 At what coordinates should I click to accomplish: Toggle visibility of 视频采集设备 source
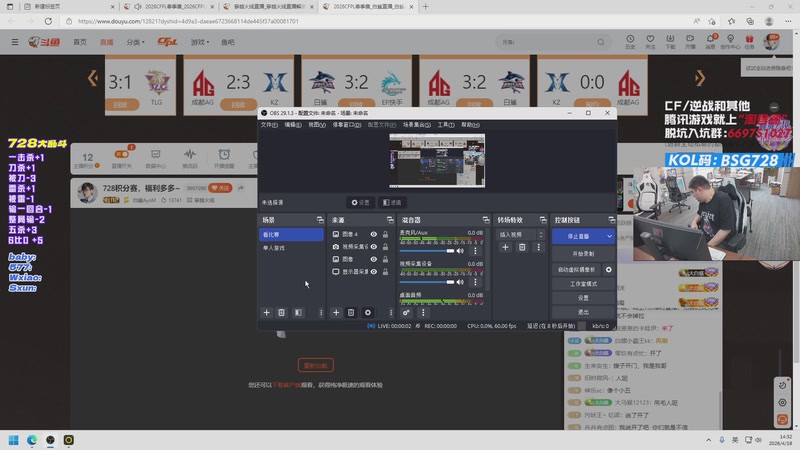[x=373, y=246]
